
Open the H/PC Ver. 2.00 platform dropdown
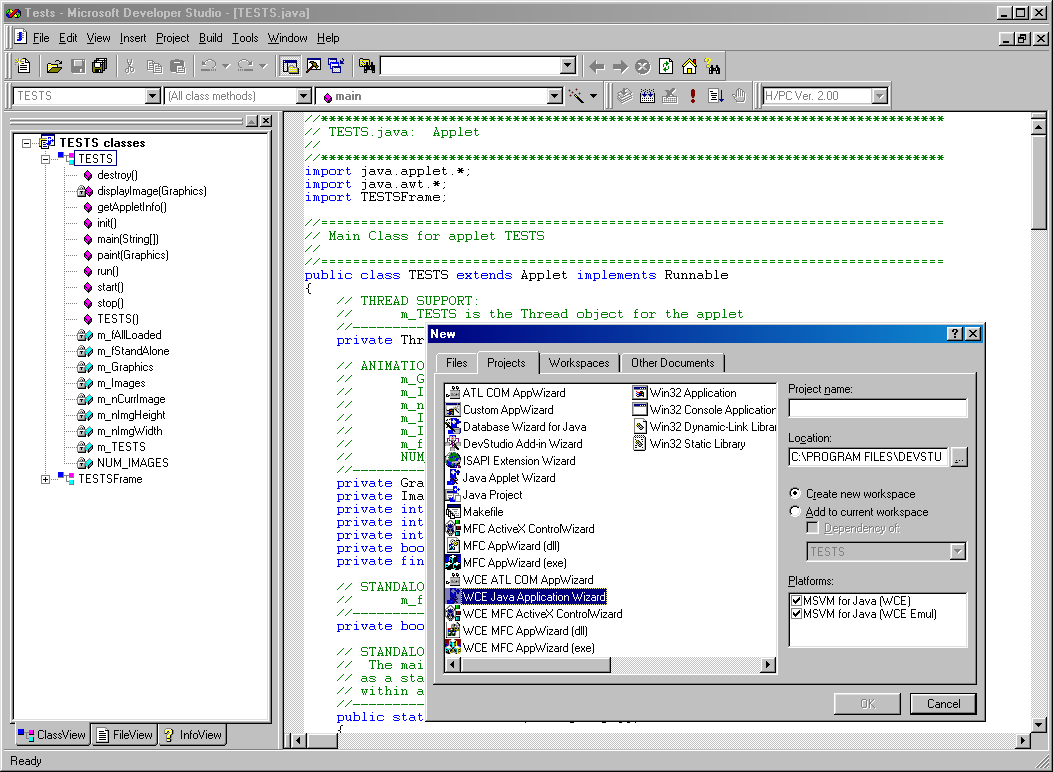pyautogui.click(x=880, y=96)
